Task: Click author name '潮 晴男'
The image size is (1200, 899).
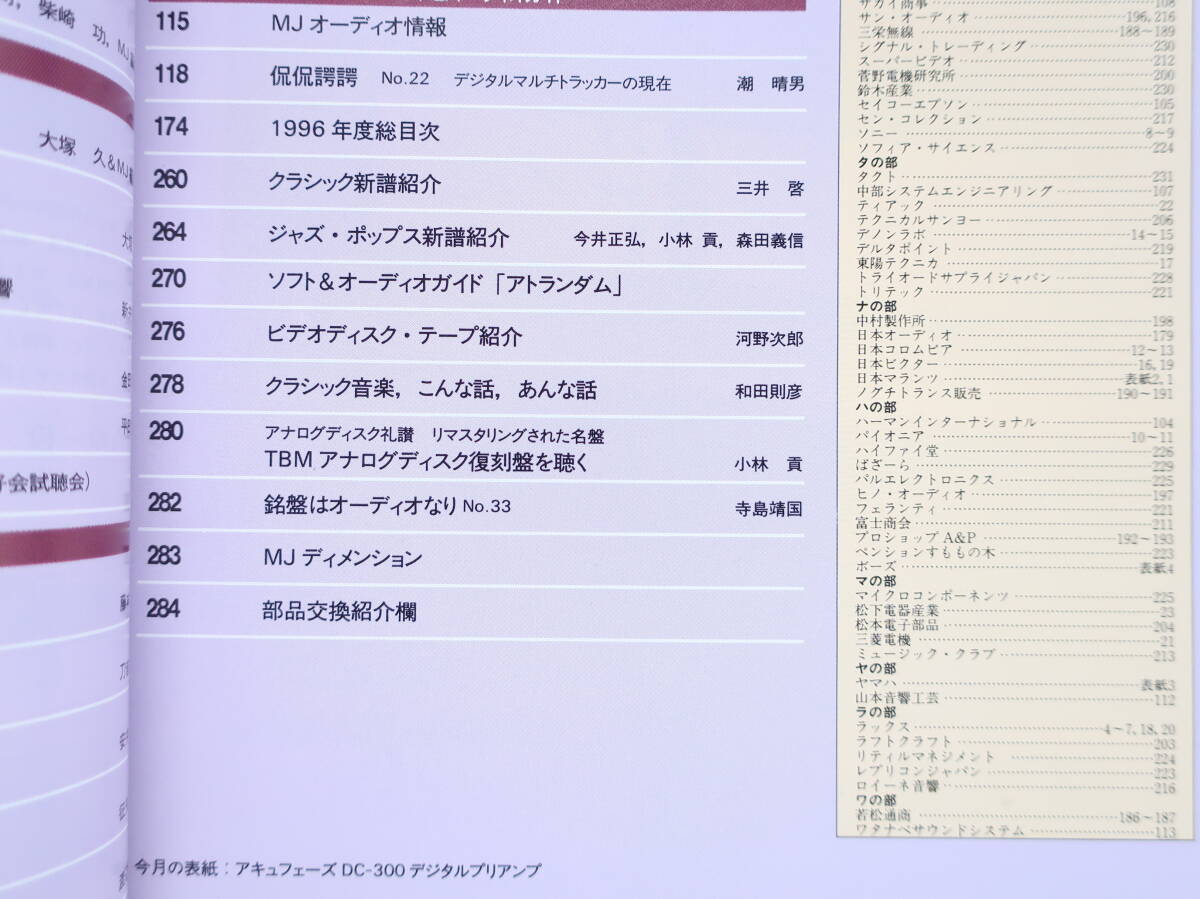Action: tap(769, 85)
